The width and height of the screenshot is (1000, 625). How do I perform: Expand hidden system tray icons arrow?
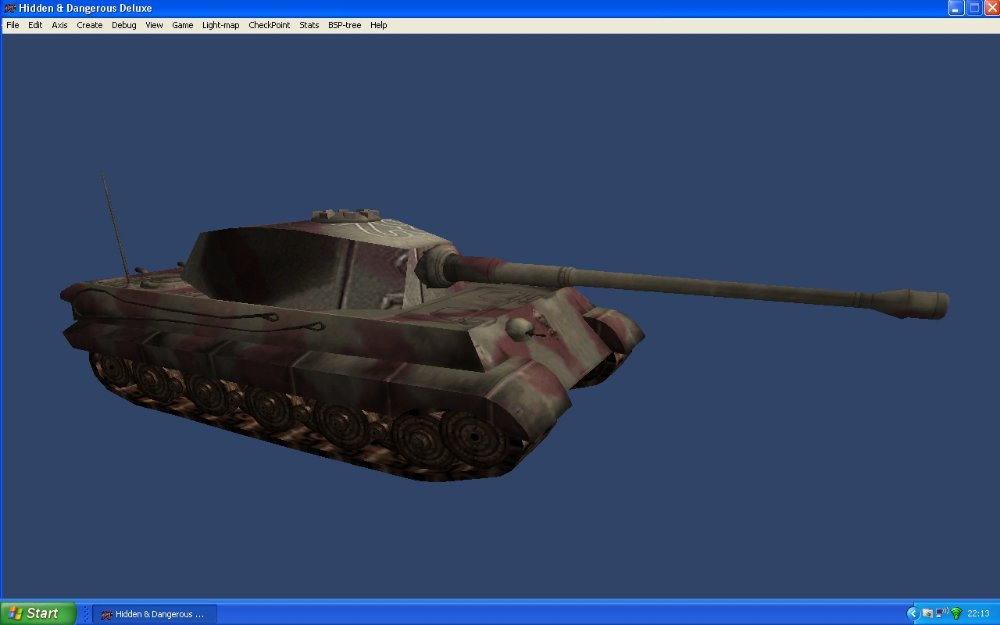pyautogui.click(x=912, y=614)
